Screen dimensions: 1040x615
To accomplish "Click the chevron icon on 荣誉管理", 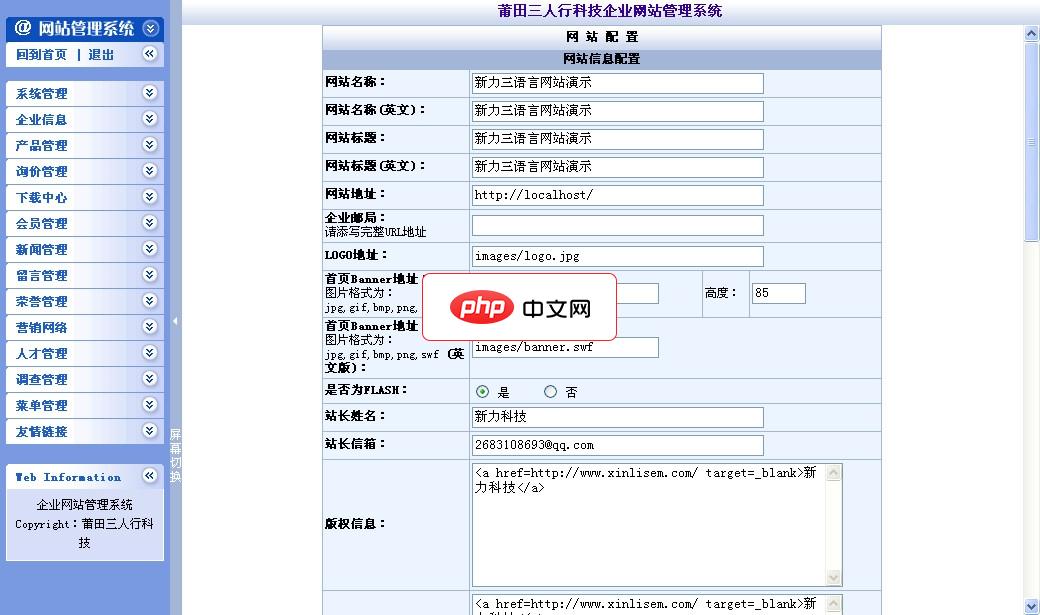I will tap(149, 301).
